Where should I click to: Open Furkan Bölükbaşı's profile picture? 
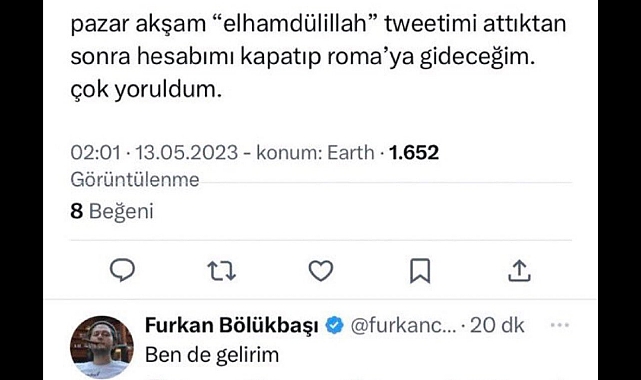[102, 347]
